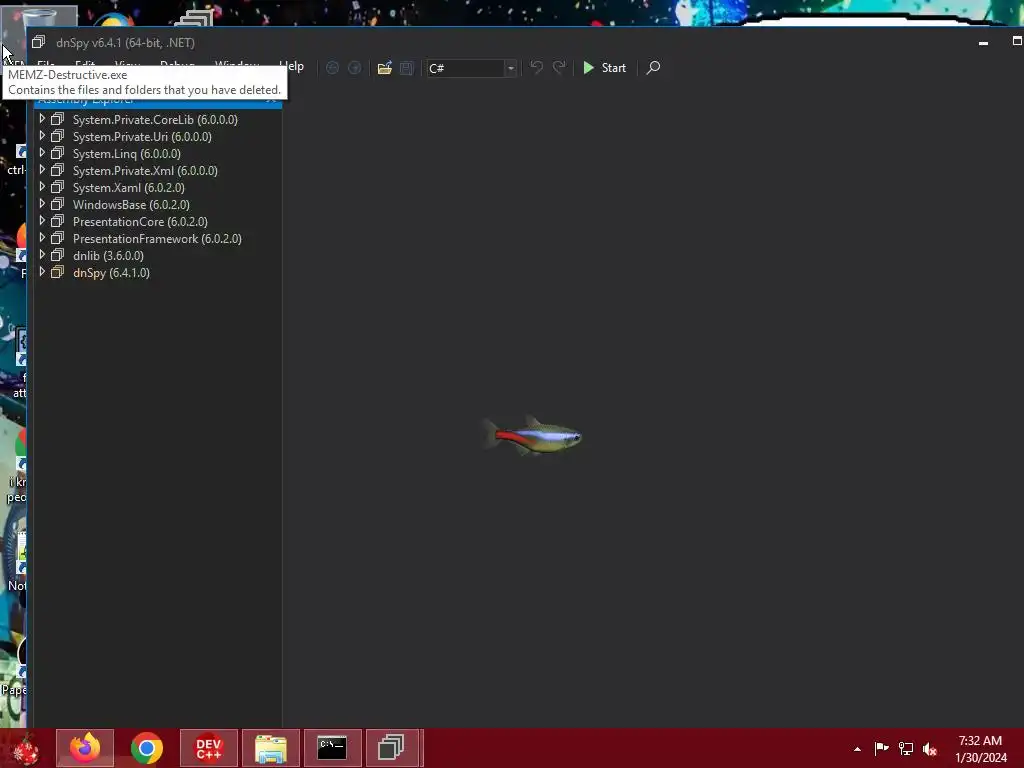
Task: Click the assembly icon beside System.Private.Uri
Action: (x=57, y=136)
